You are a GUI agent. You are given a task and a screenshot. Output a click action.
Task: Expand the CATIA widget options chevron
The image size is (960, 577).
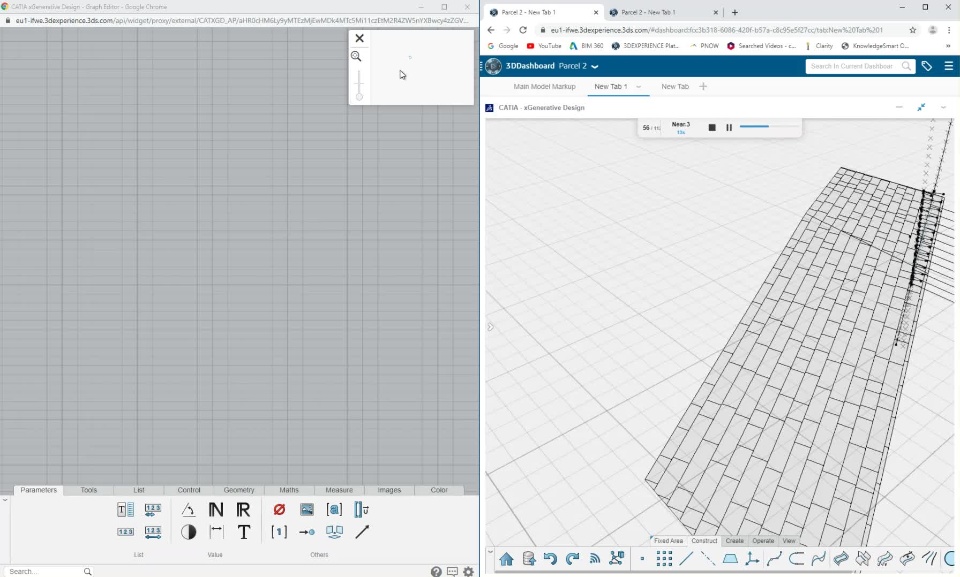943,107
